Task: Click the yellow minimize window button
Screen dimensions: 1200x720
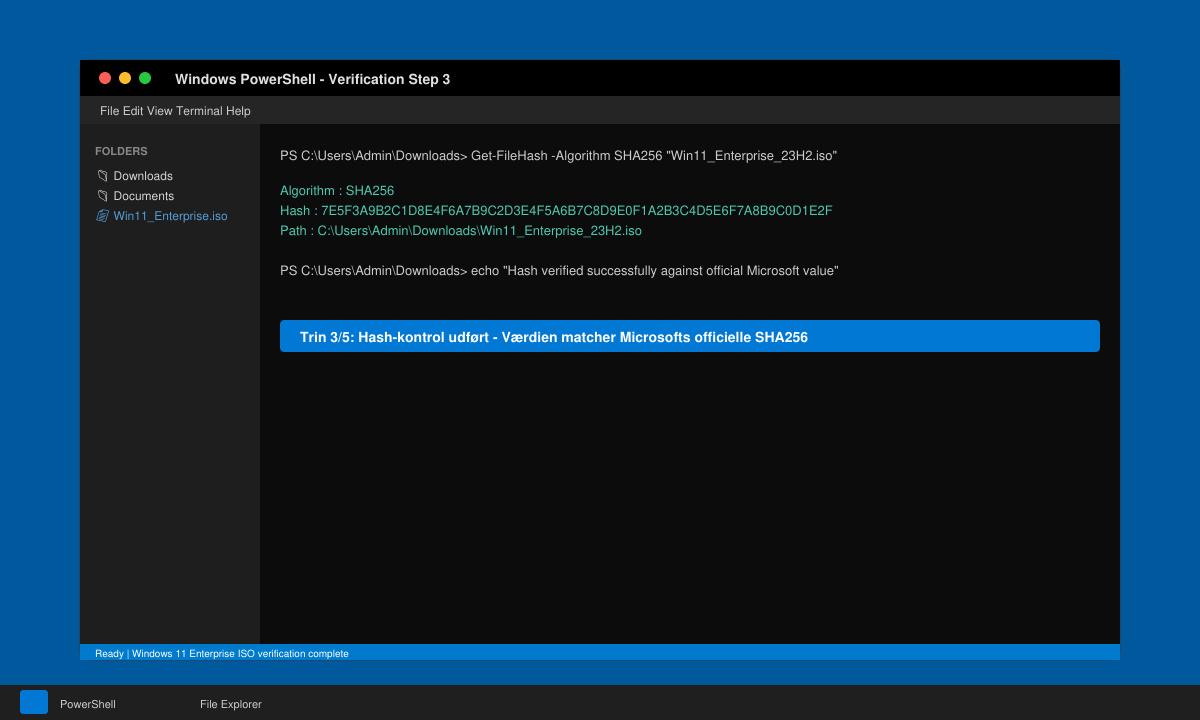Action: [x=125, y=78]
